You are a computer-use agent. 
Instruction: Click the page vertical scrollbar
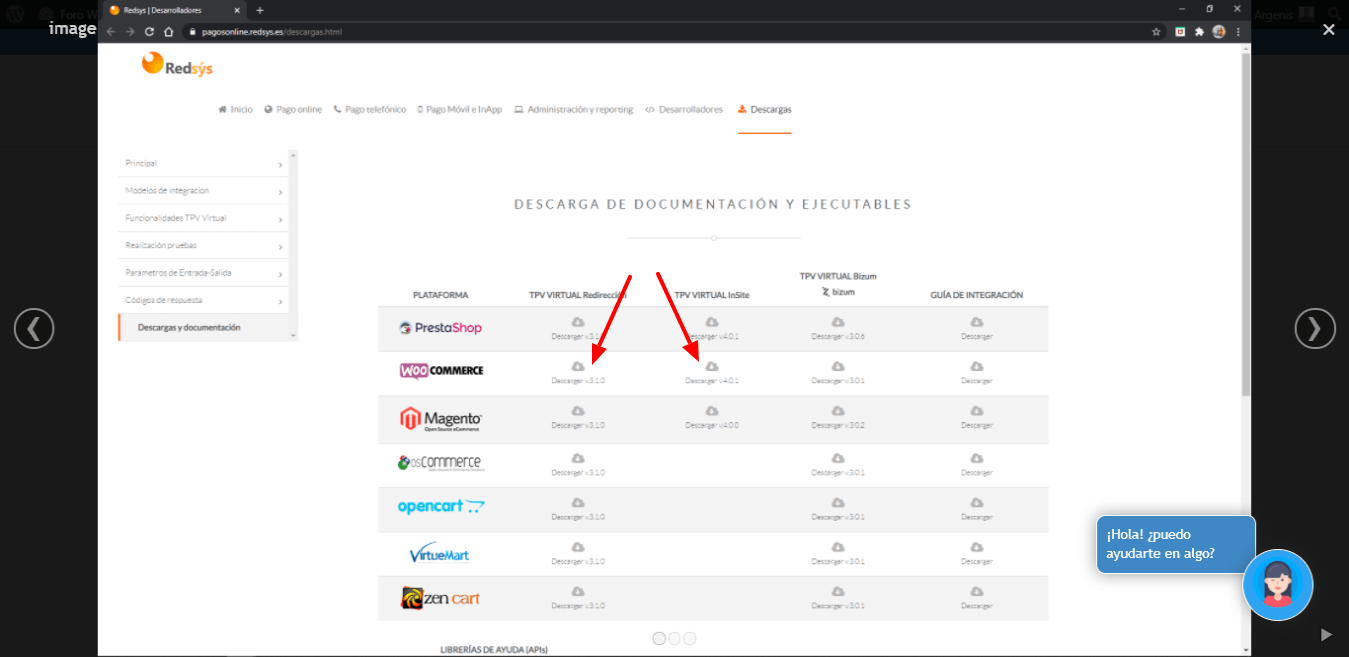click(x=1245, y=225)
